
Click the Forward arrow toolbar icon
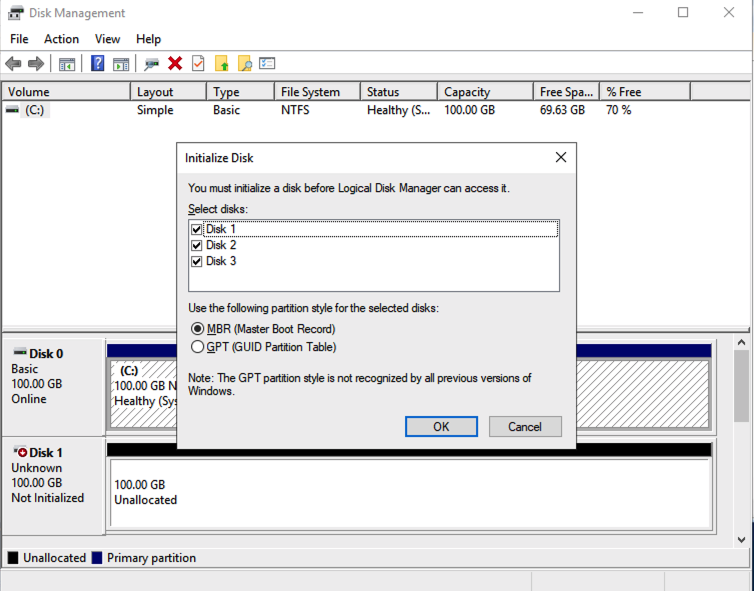pyautogui.click(x=36, y=63)
